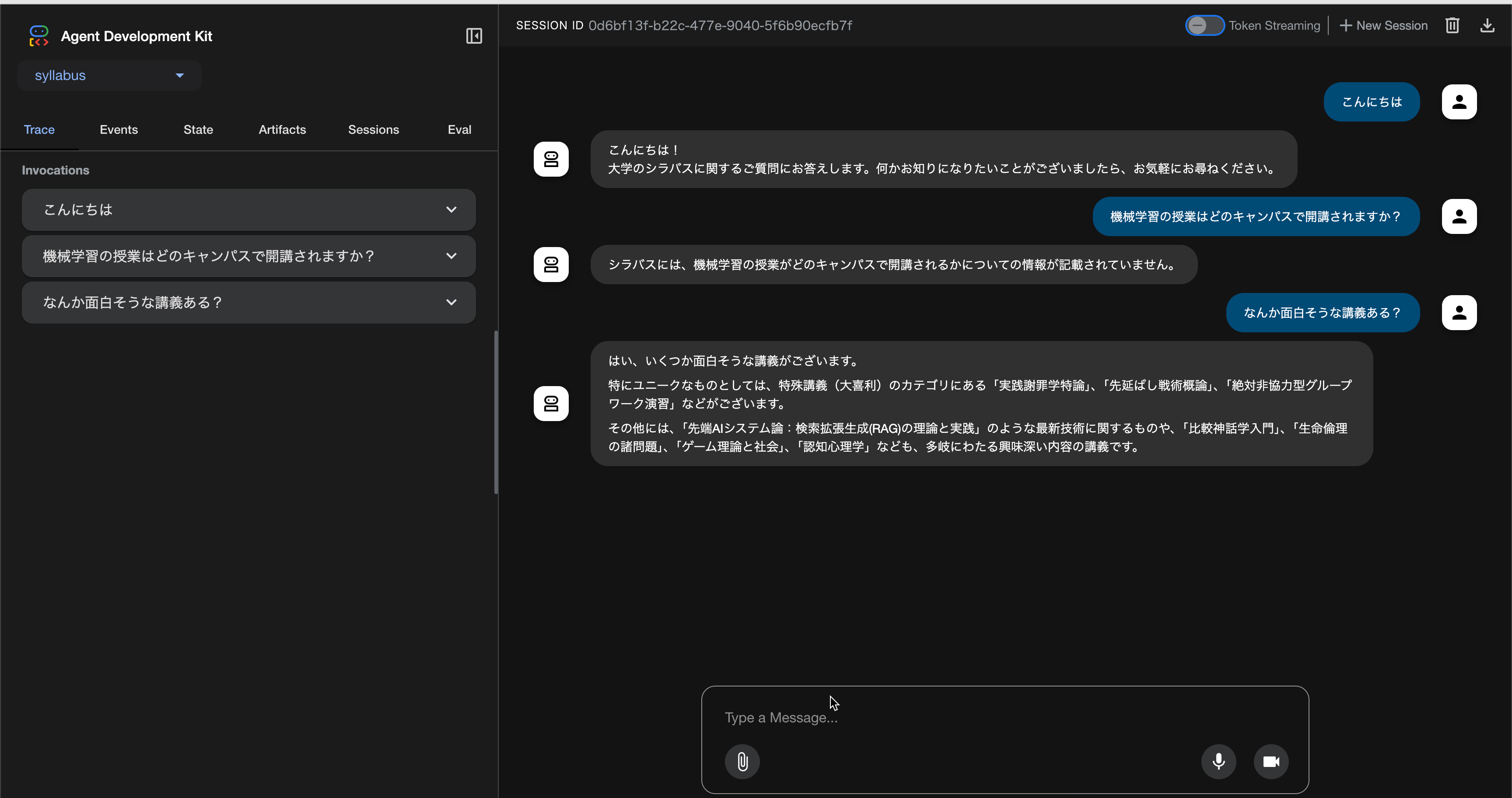This screenshot has height=798, width=1512.
Task: Click the agent reply starting シラバスには
Action: click(x=894, y=265)
